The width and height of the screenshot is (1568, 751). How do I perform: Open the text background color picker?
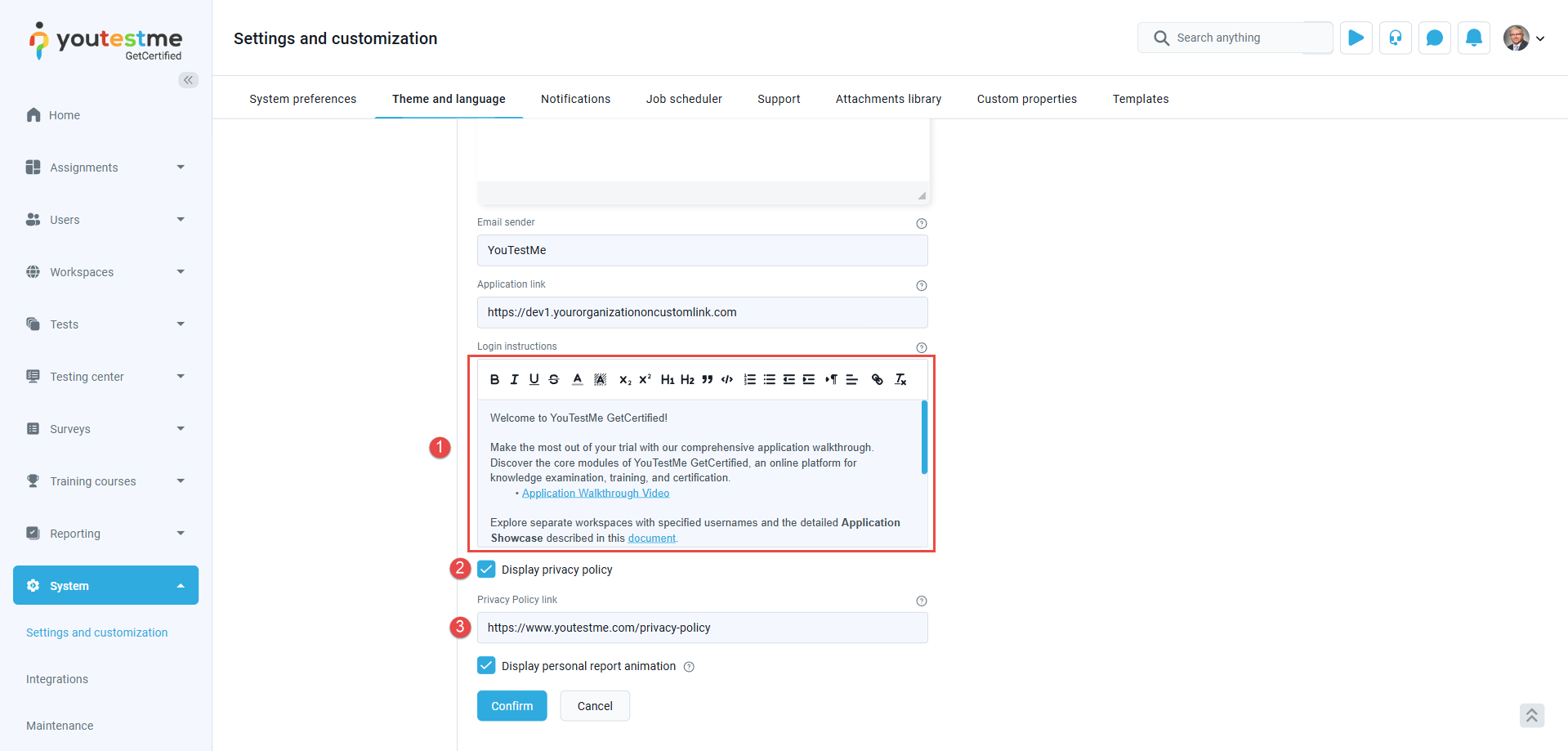(600, 379)
